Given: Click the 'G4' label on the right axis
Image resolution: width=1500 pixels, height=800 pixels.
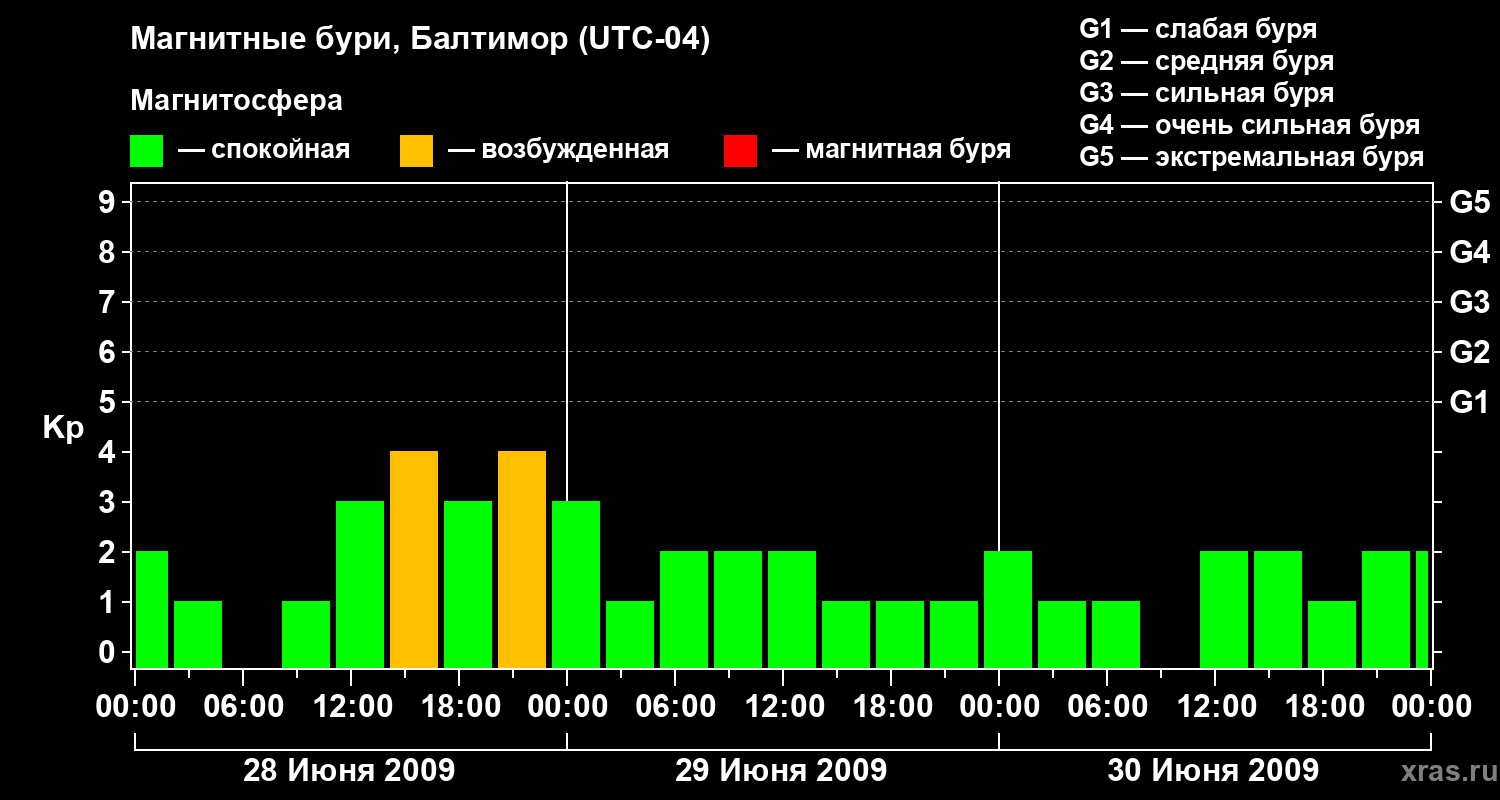Looking at the screenshot, I should (x=1469, y=253).
